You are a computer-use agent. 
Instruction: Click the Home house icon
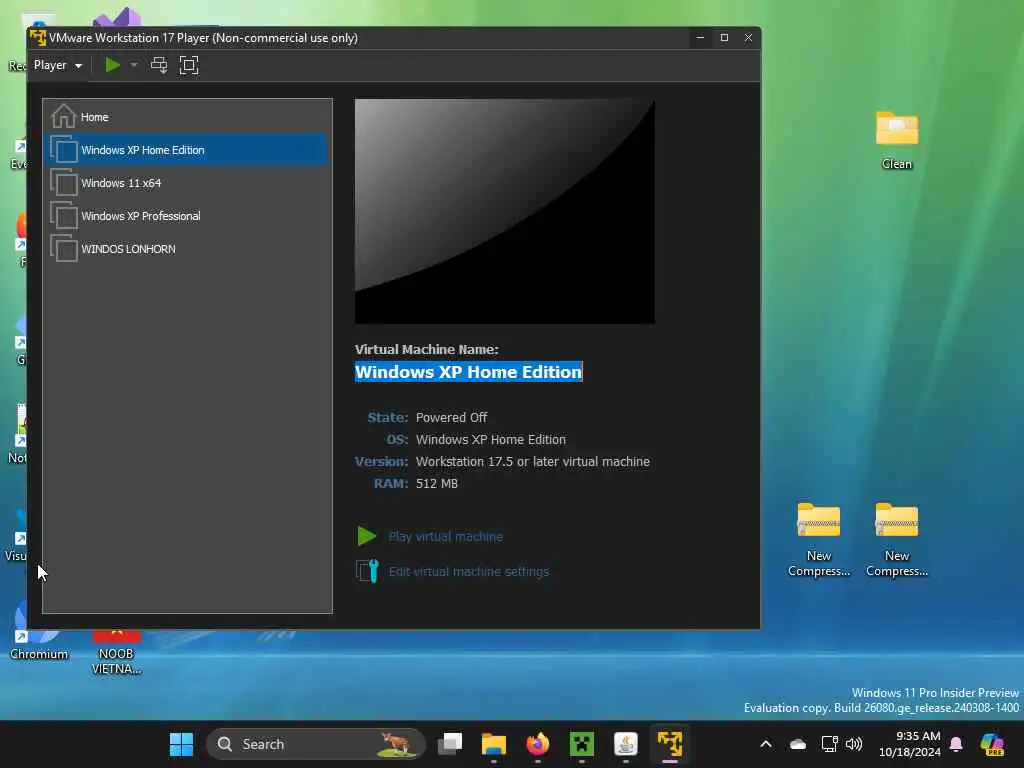coord(63,116)
